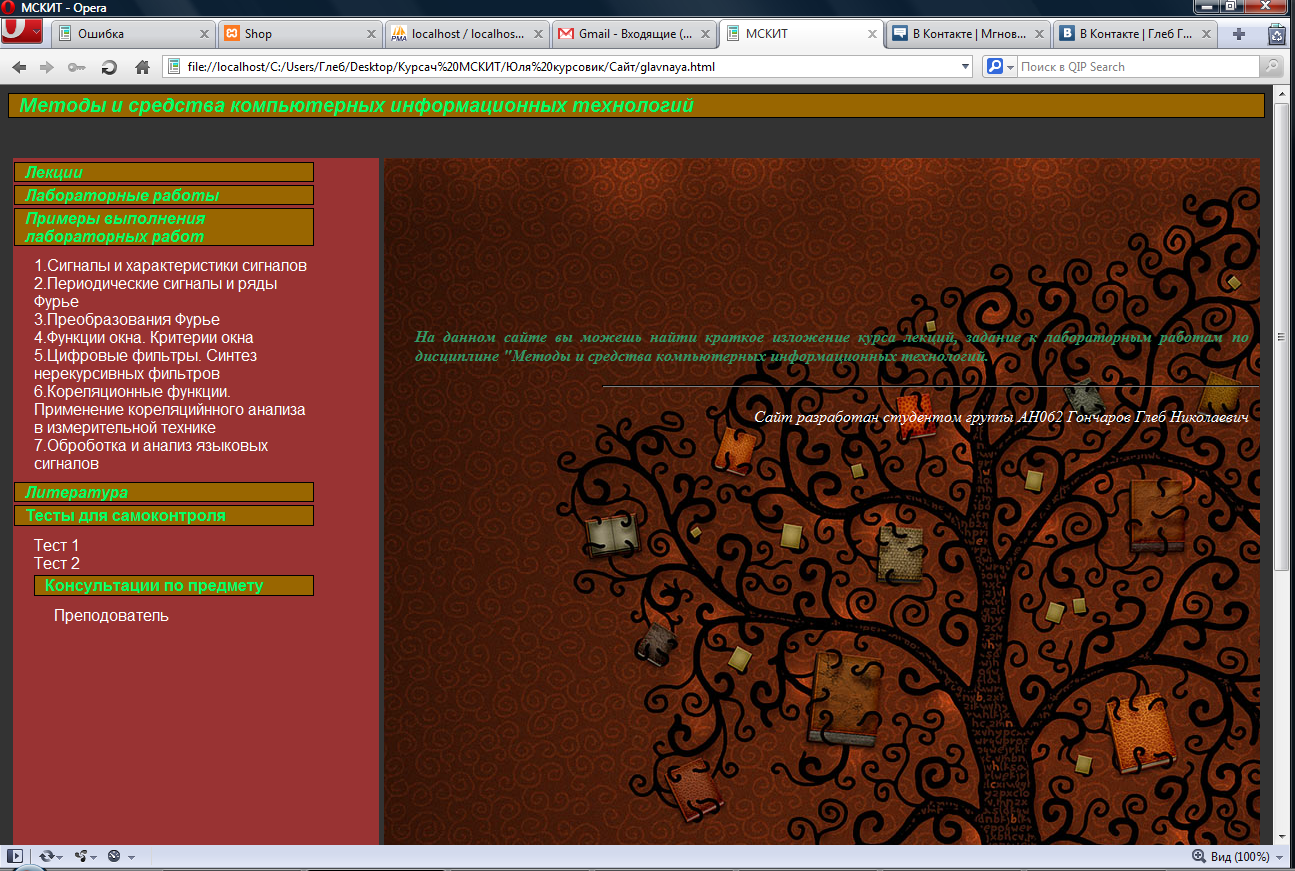This screenshot has width=1295, height=871.
Task: Open lecture 7 Обработка и анализ языковых сигналов
Action: [151, 455]
